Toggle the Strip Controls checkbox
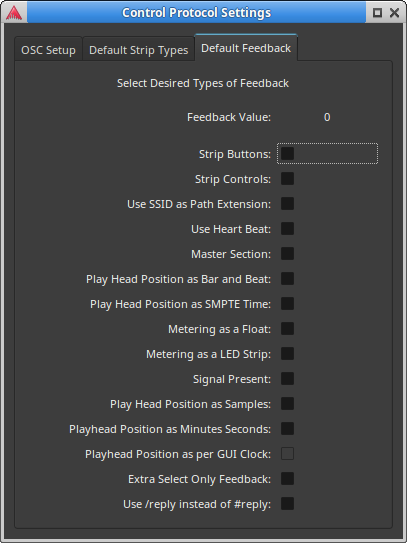 tap(287, 179)
